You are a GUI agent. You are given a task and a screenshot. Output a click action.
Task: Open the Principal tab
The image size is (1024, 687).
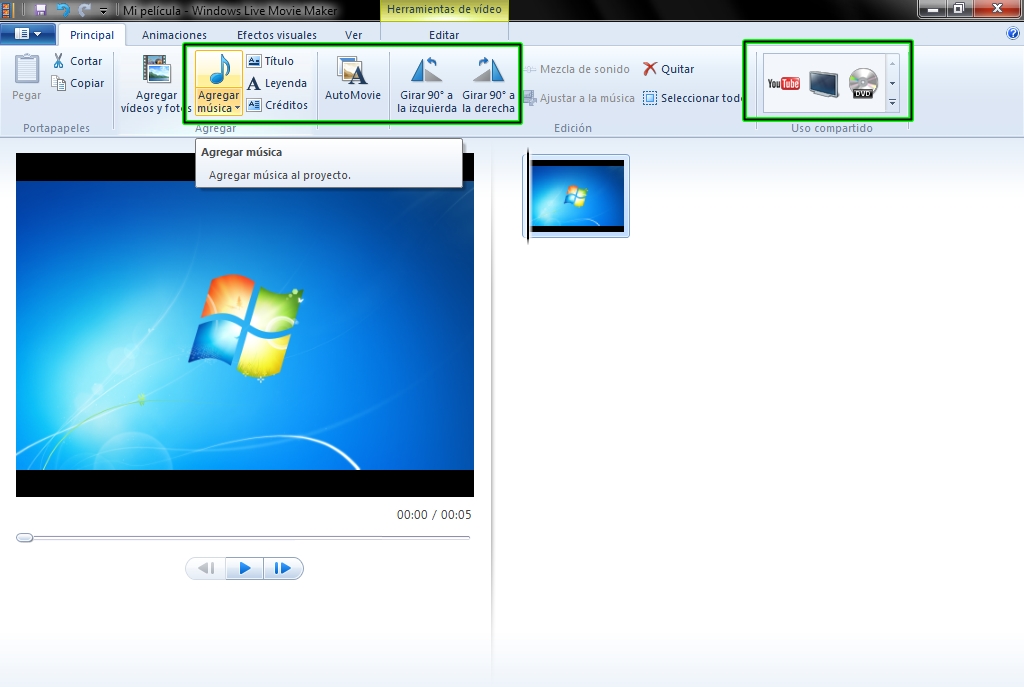pyautogui.click(x=91, y=35)
